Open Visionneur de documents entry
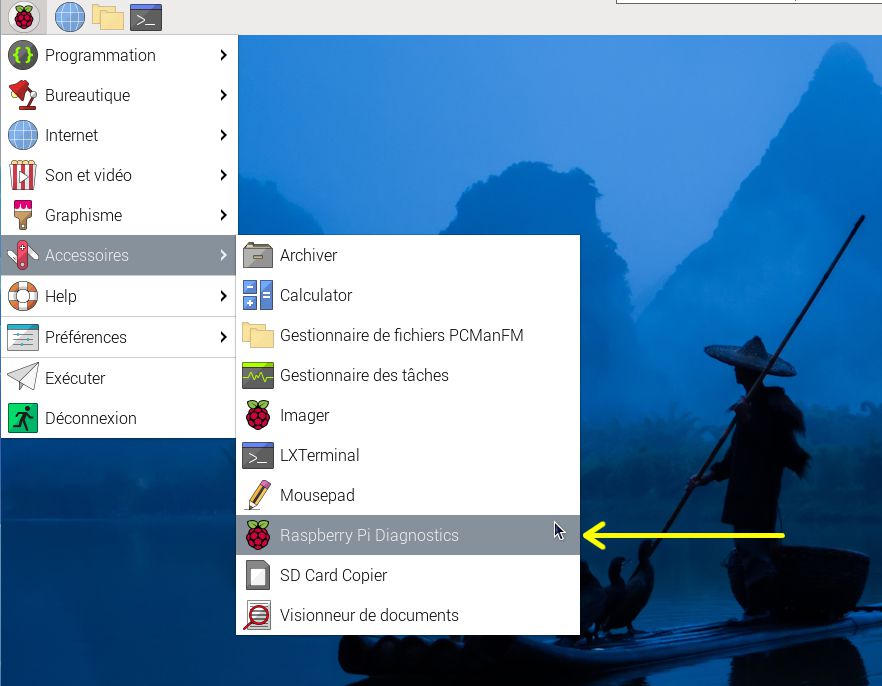Screen dimensions: 882x686 click(408, 615)
